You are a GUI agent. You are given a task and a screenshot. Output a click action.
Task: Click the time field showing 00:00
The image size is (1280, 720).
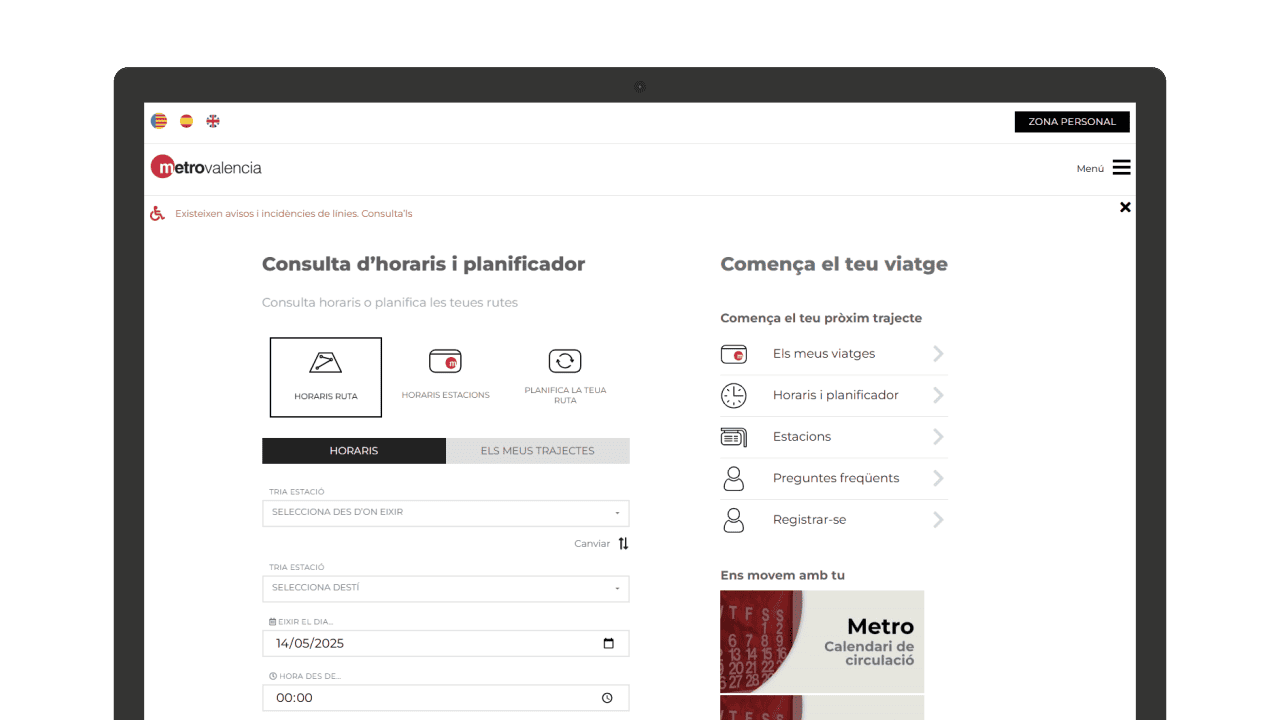tap(446, 698)
